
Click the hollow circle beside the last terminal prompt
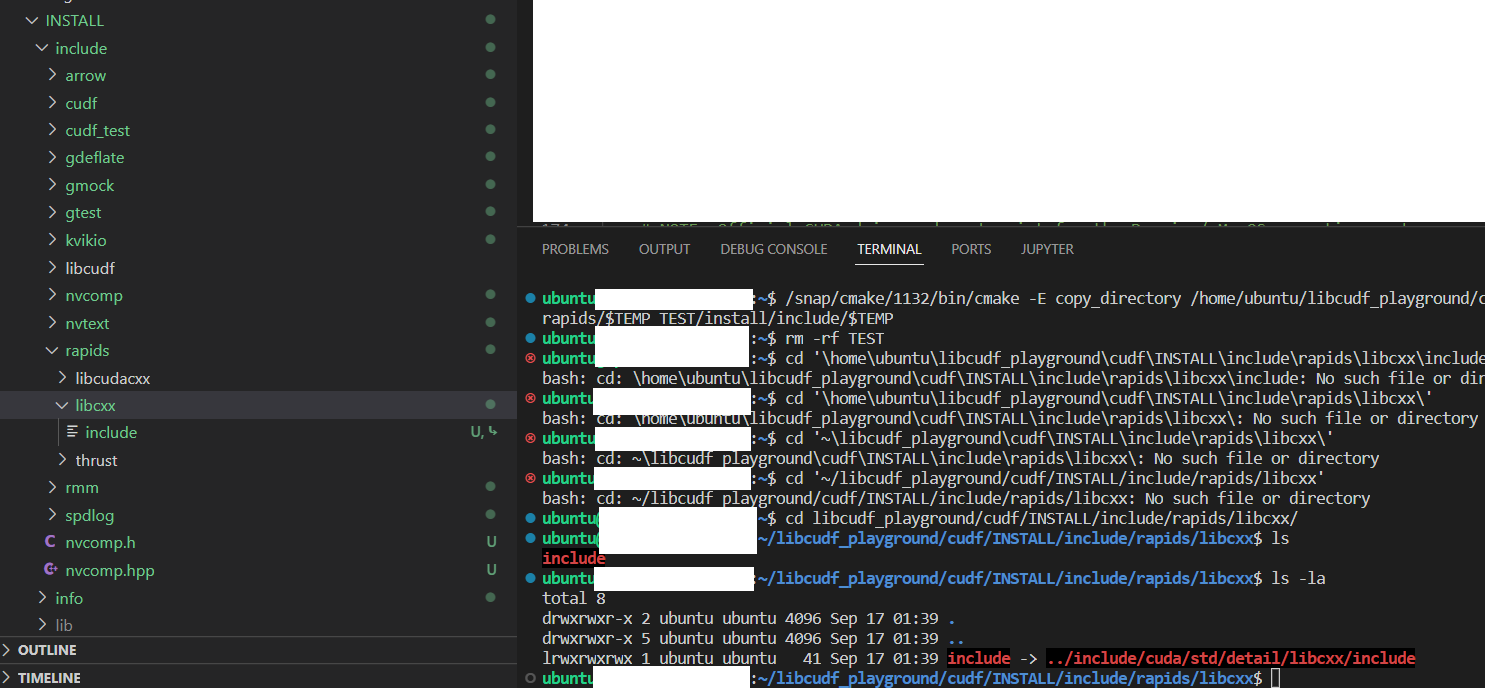[531, 677]
